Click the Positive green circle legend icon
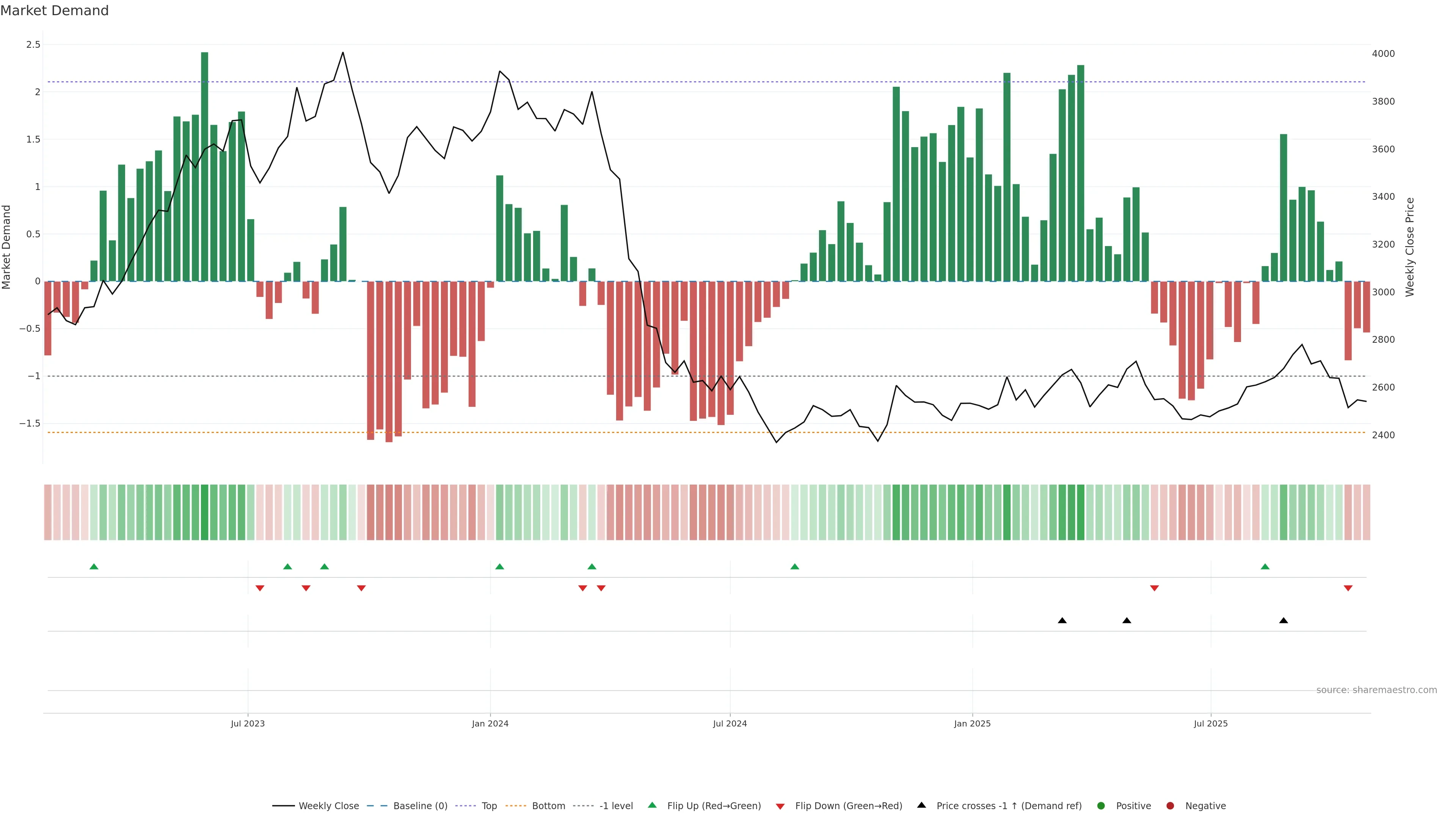1456x819 pixels. [1100, 805]
